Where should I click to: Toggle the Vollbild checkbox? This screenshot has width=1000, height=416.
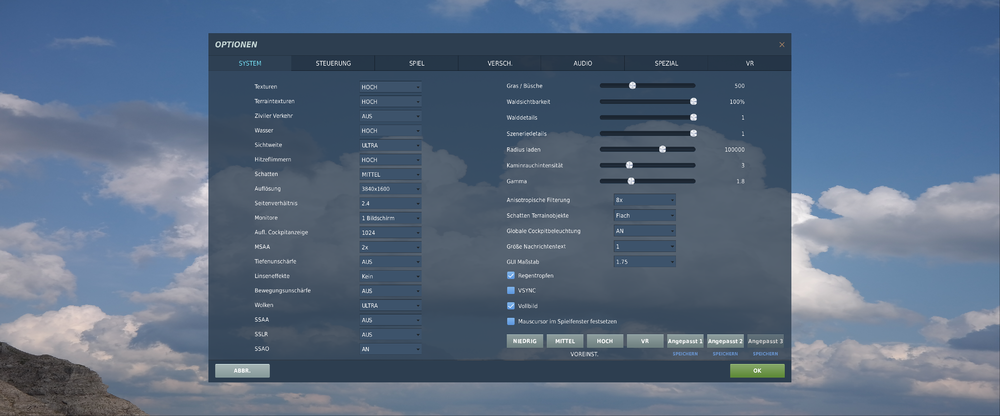point(511,306)
